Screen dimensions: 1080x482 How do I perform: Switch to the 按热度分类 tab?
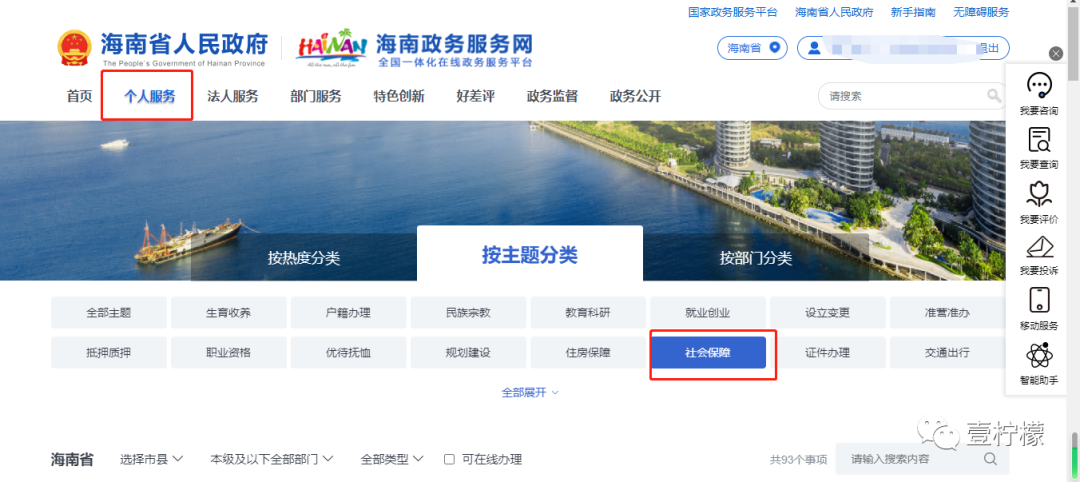click(x=304, y=258)
